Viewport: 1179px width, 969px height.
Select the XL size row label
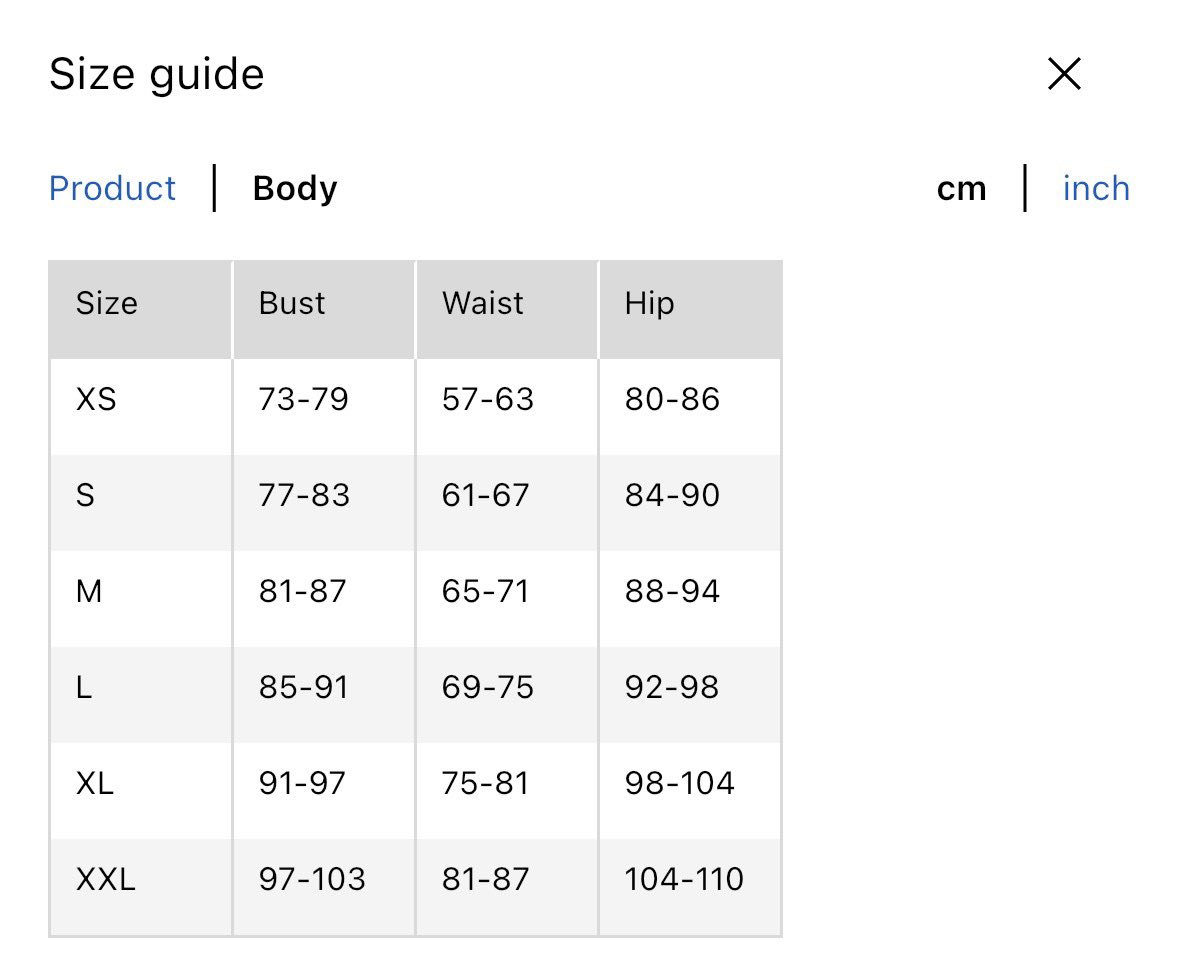(x=95, y=784)
